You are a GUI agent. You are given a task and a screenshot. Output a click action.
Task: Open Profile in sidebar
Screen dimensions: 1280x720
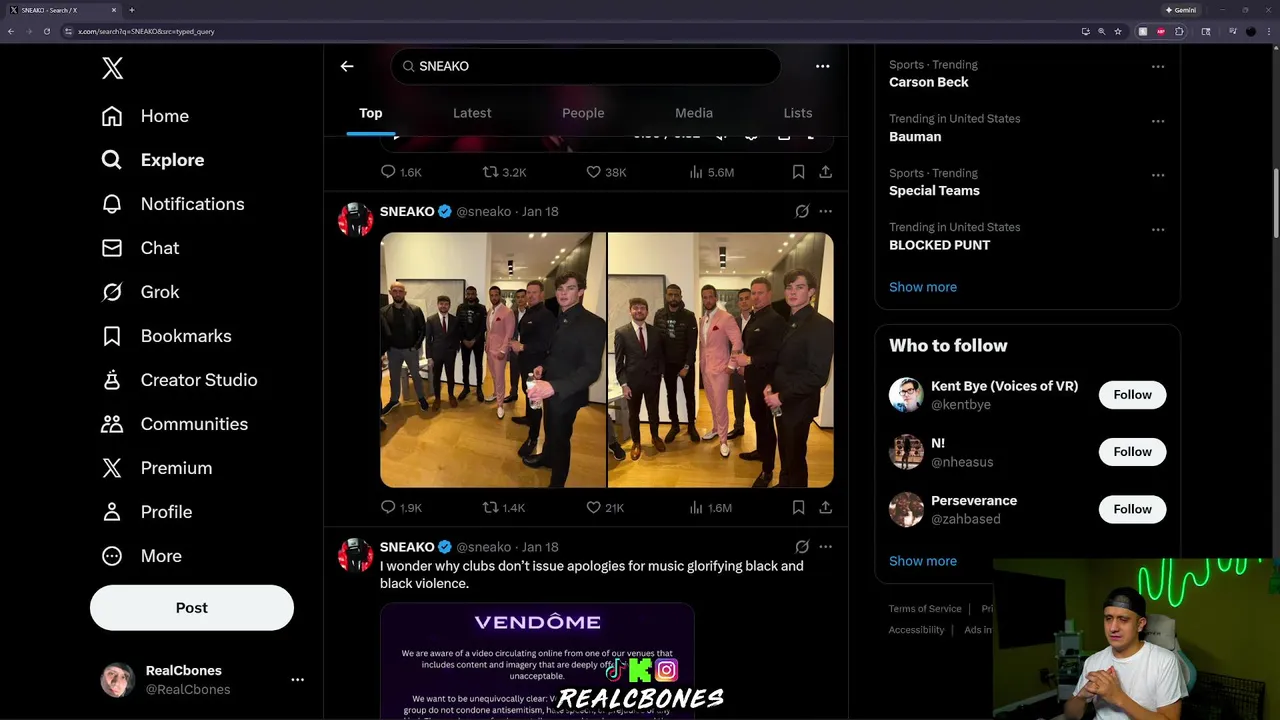pyautogui.click(x=146, y=512)
